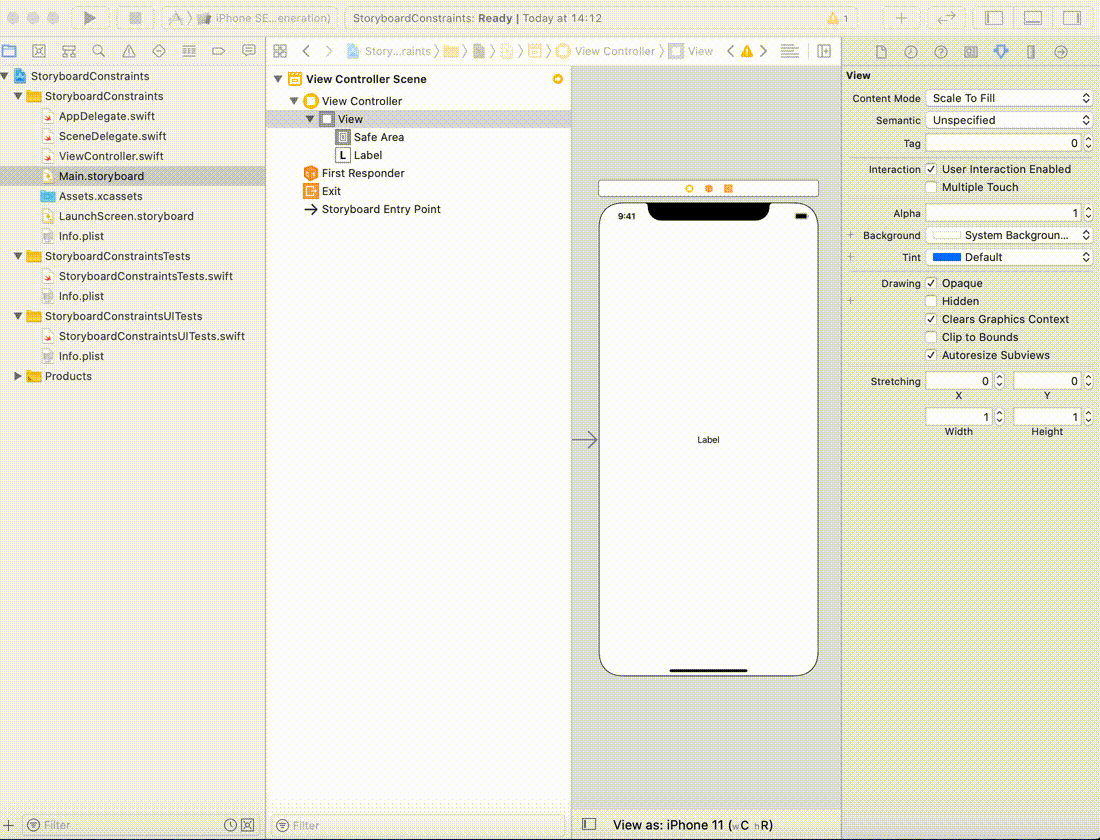Select ViewController.swift in project navigator
The width and height of the screenshot is (1100, 840).
pos(111,156)
